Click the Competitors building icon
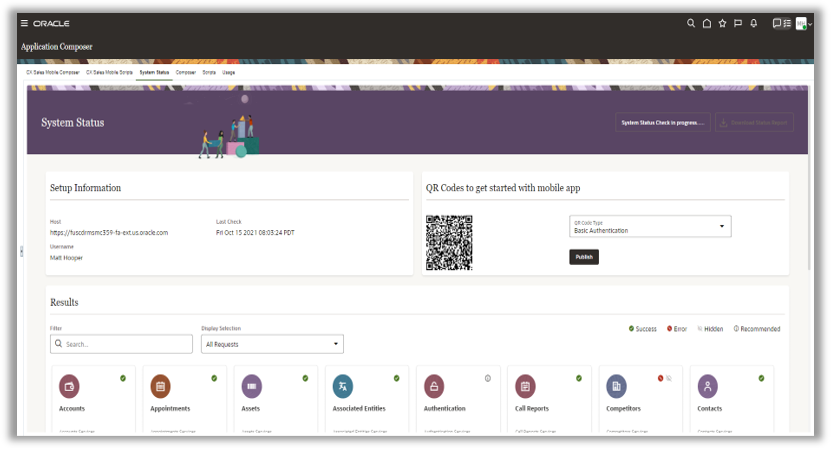 [x=616, y=386]
